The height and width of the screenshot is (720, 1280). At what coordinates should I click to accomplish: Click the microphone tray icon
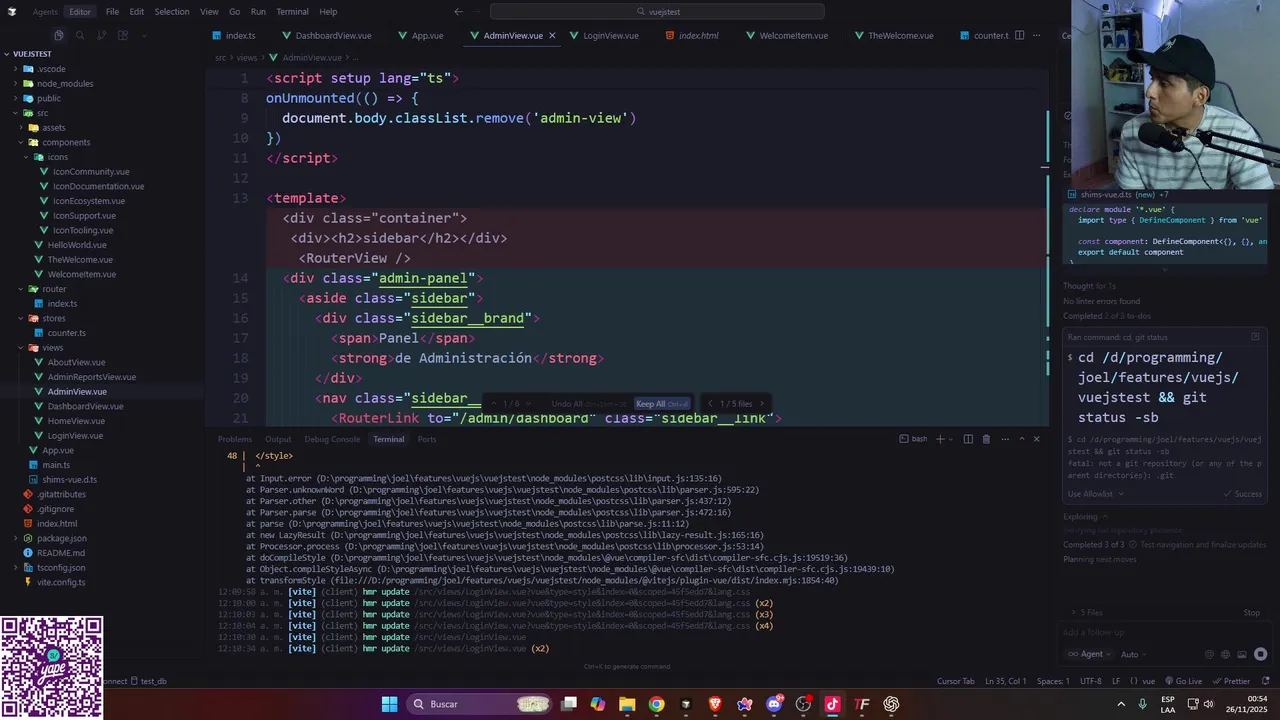click(x=1142, y=704)
